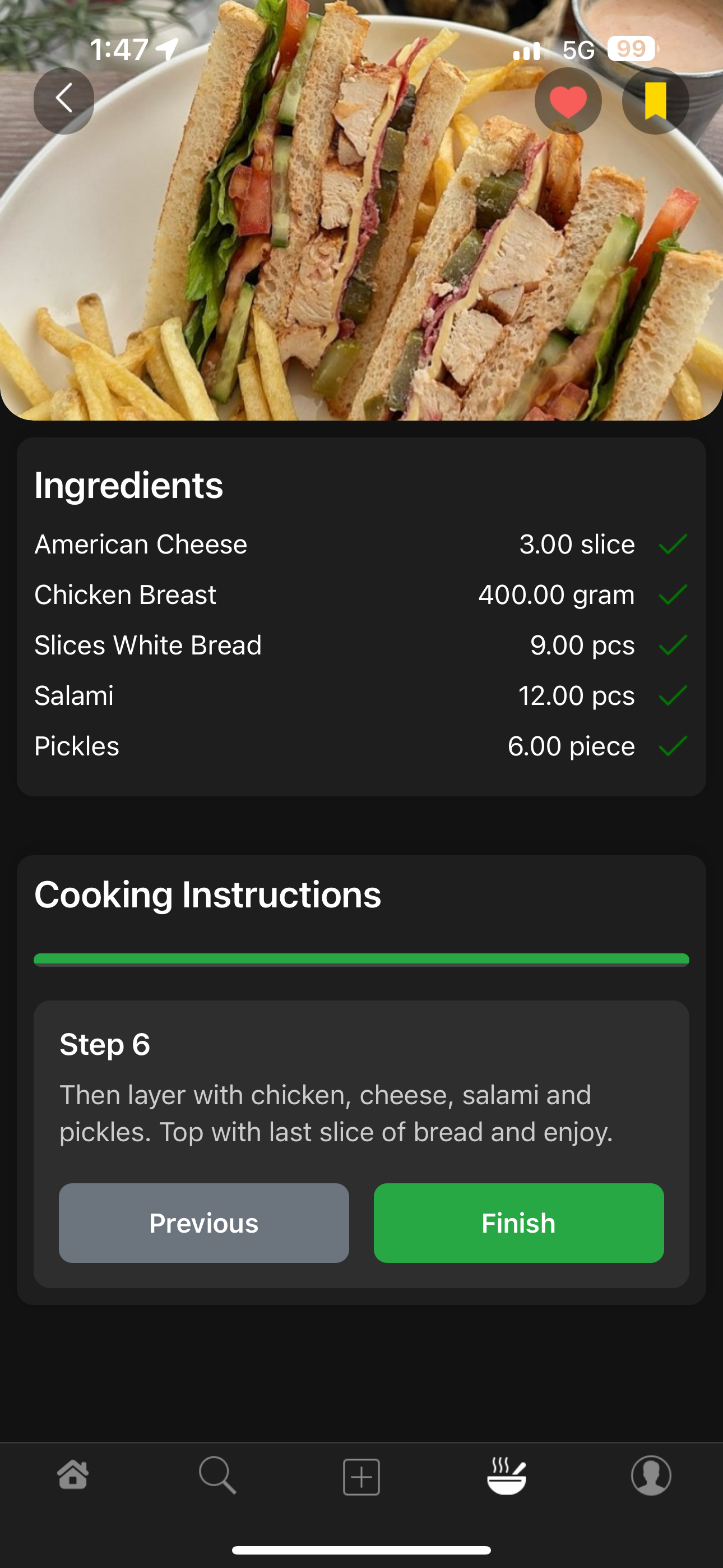723x1568 pixels.
Task: Go back with the Previous button
Action: point(204,1223)
